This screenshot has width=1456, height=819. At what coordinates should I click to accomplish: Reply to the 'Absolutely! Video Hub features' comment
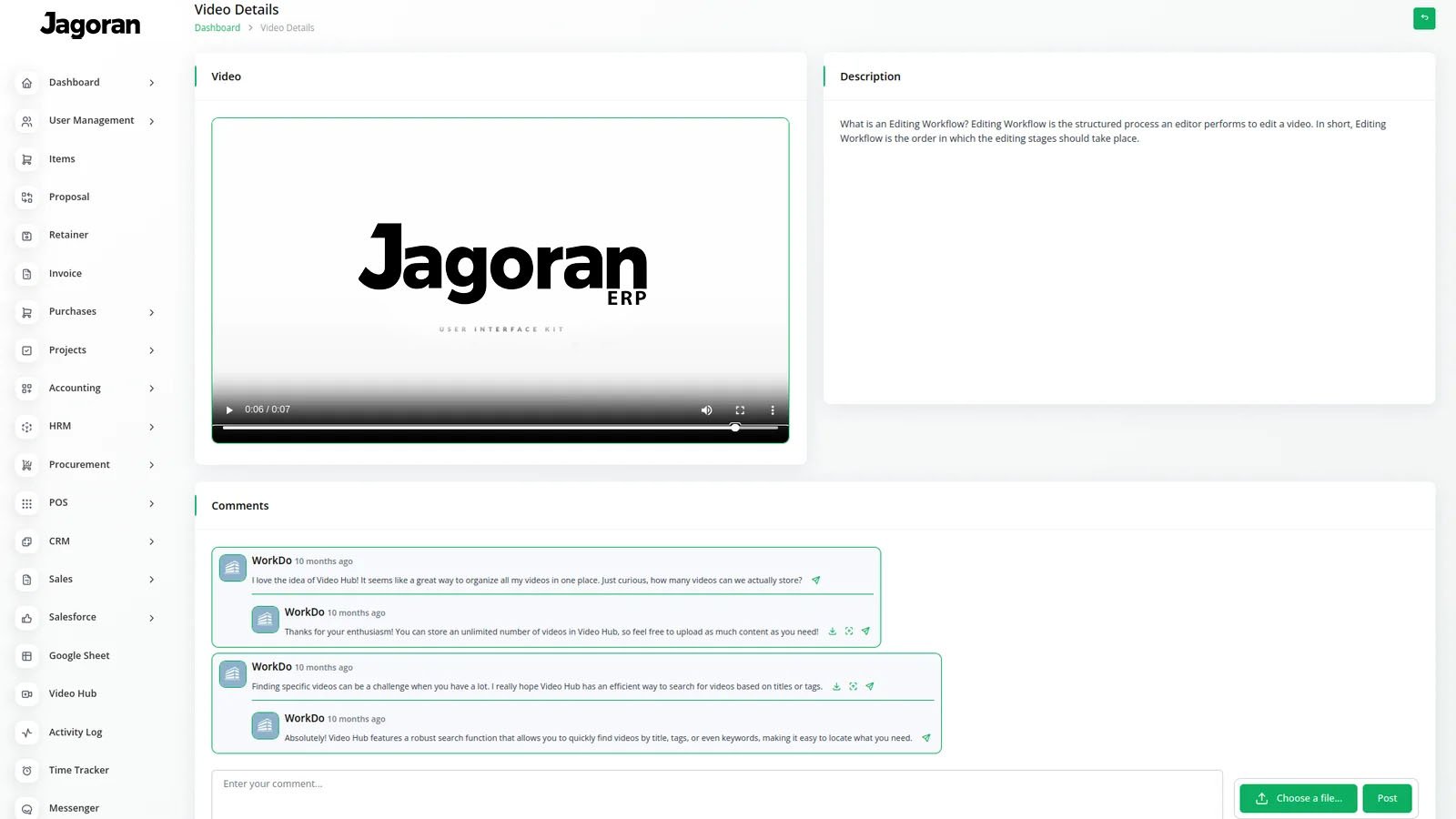click(926, 738)
